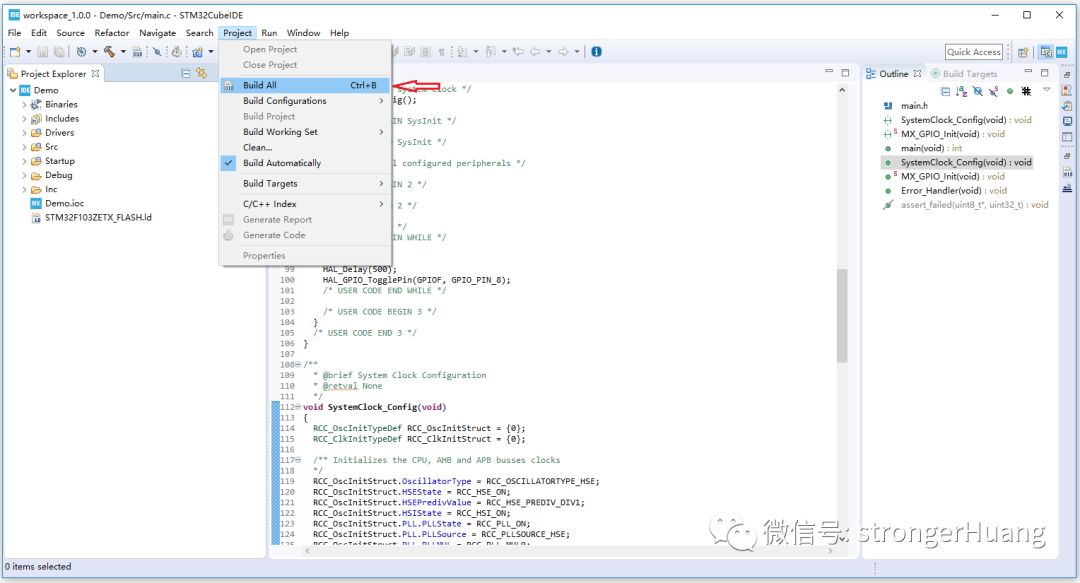1080x583 pixels.
Task: Collapse SystemClock_Config function fold marker
Action: pyautogui.click(x=298, y=407)
